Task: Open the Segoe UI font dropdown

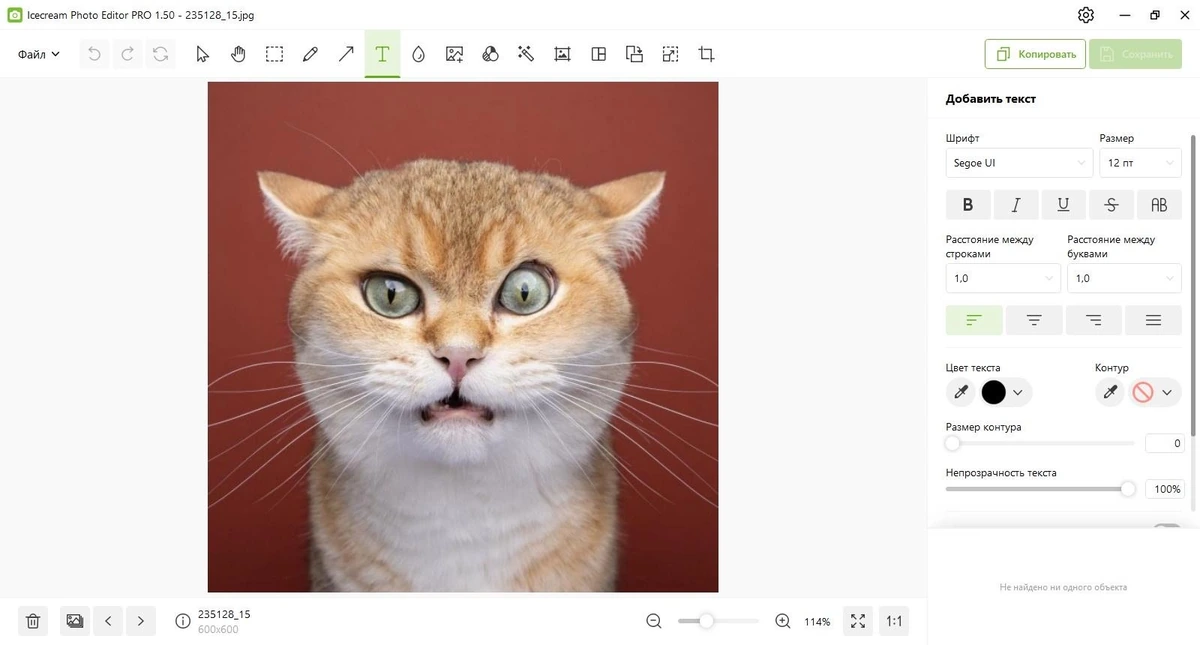Action: (1019, 163)
